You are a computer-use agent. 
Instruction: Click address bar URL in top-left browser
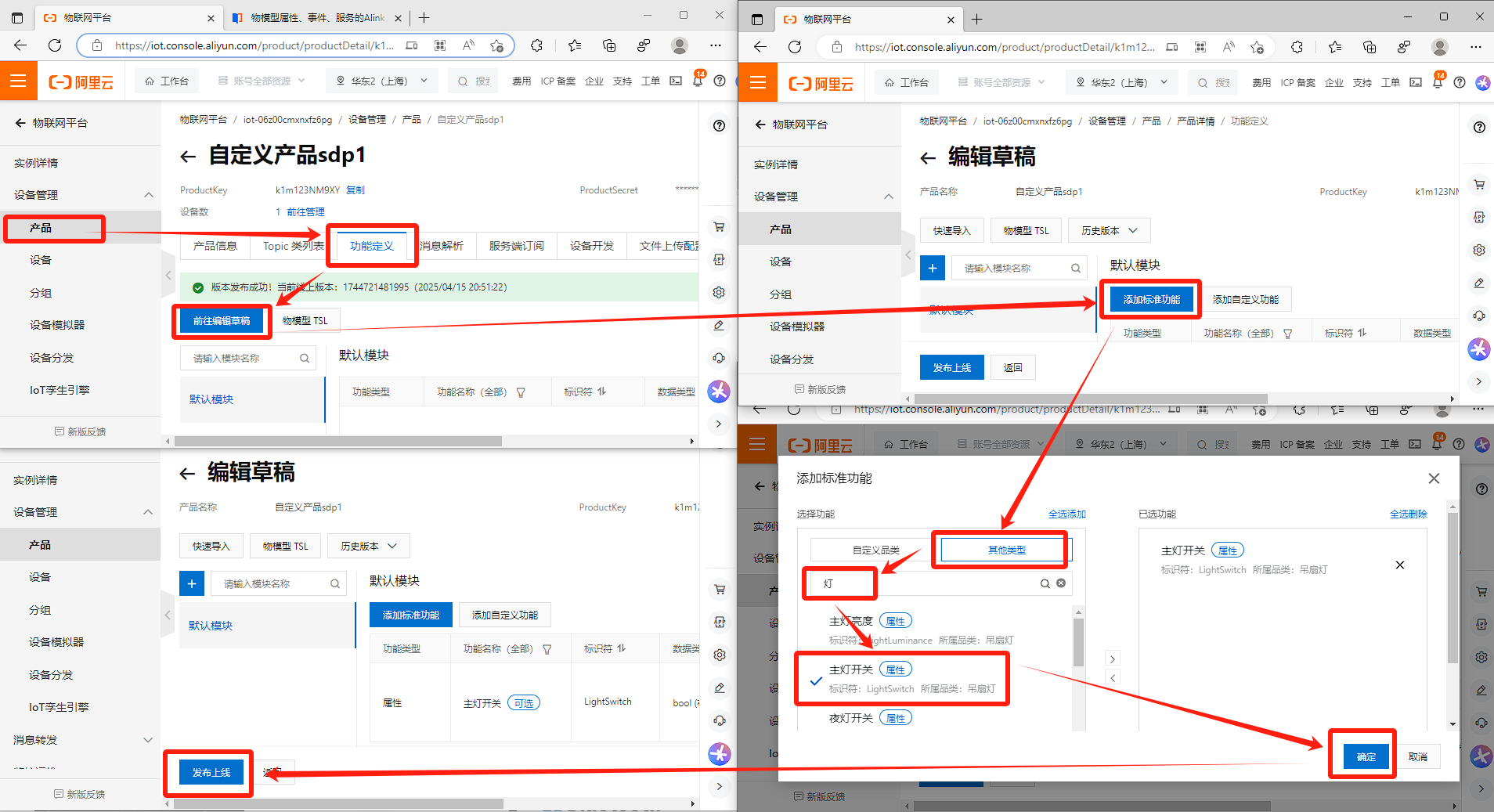[x=254, y=45]
